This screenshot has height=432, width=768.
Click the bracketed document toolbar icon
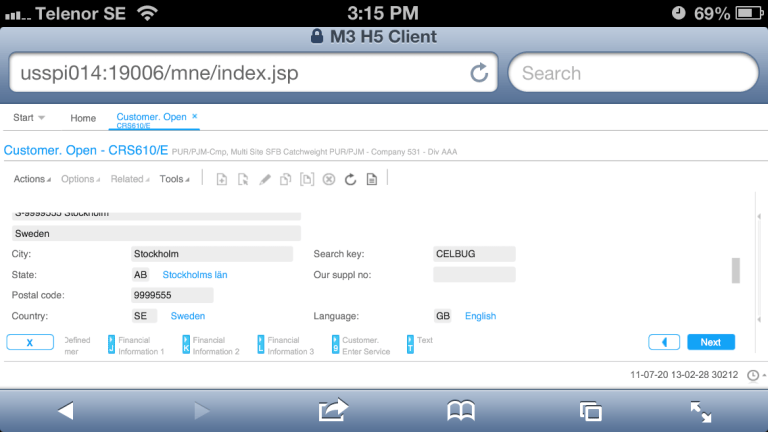click(x=307, y=179)
